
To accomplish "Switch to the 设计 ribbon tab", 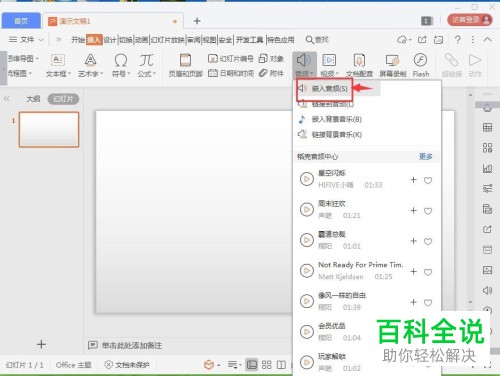I will tap(110, 40).
